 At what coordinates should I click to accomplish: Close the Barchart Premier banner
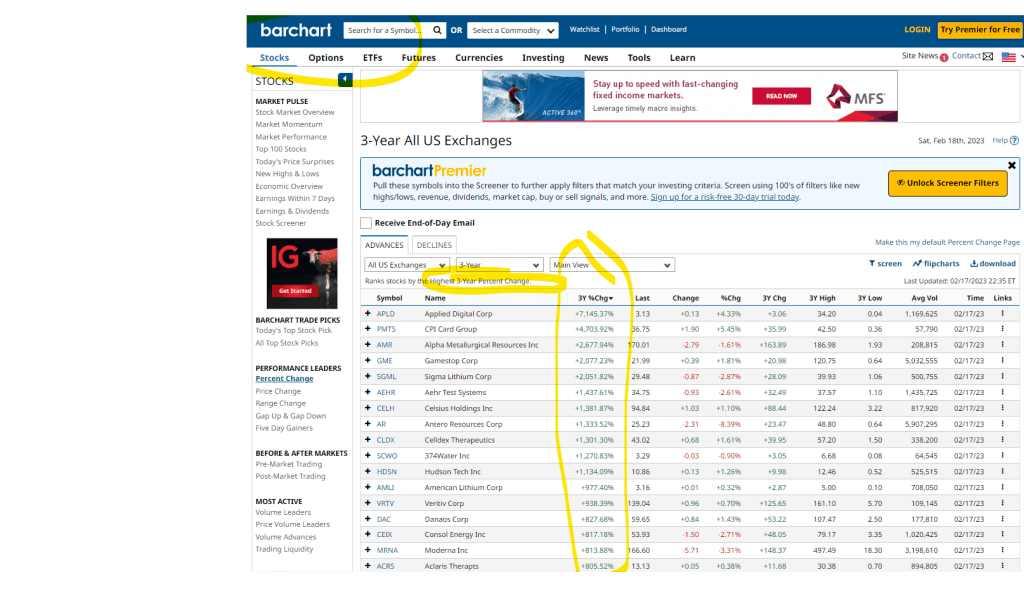[1011, 165]
